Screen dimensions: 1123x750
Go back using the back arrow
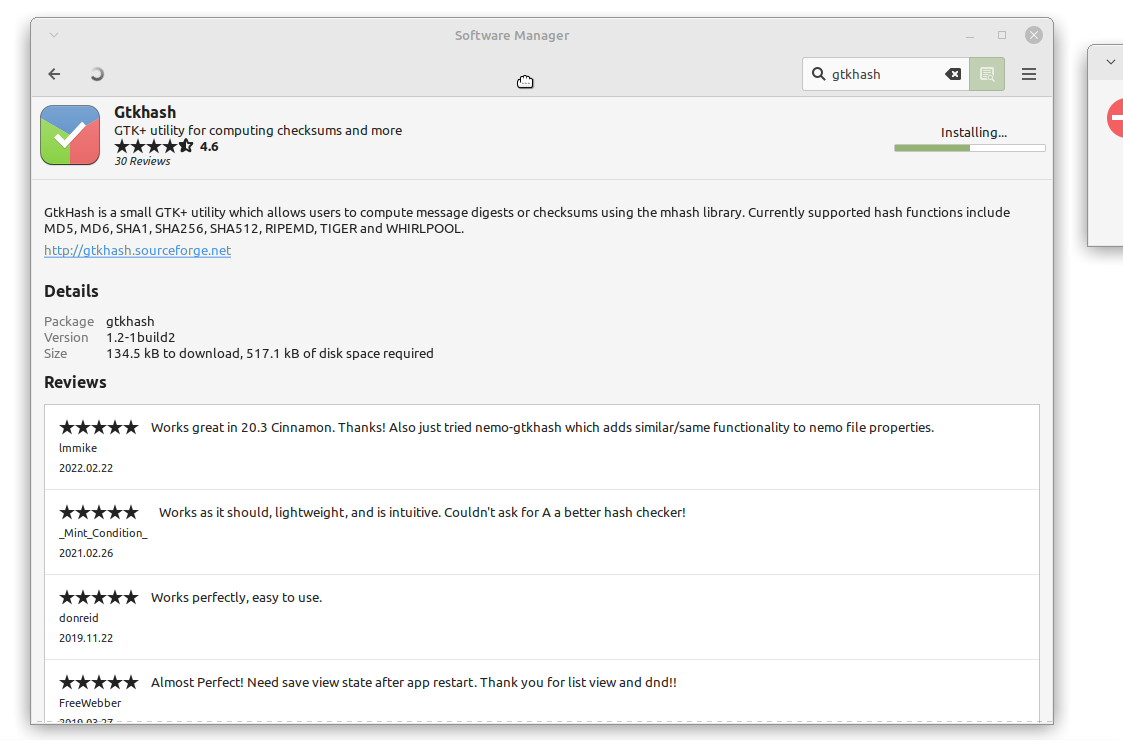(54, 74)
